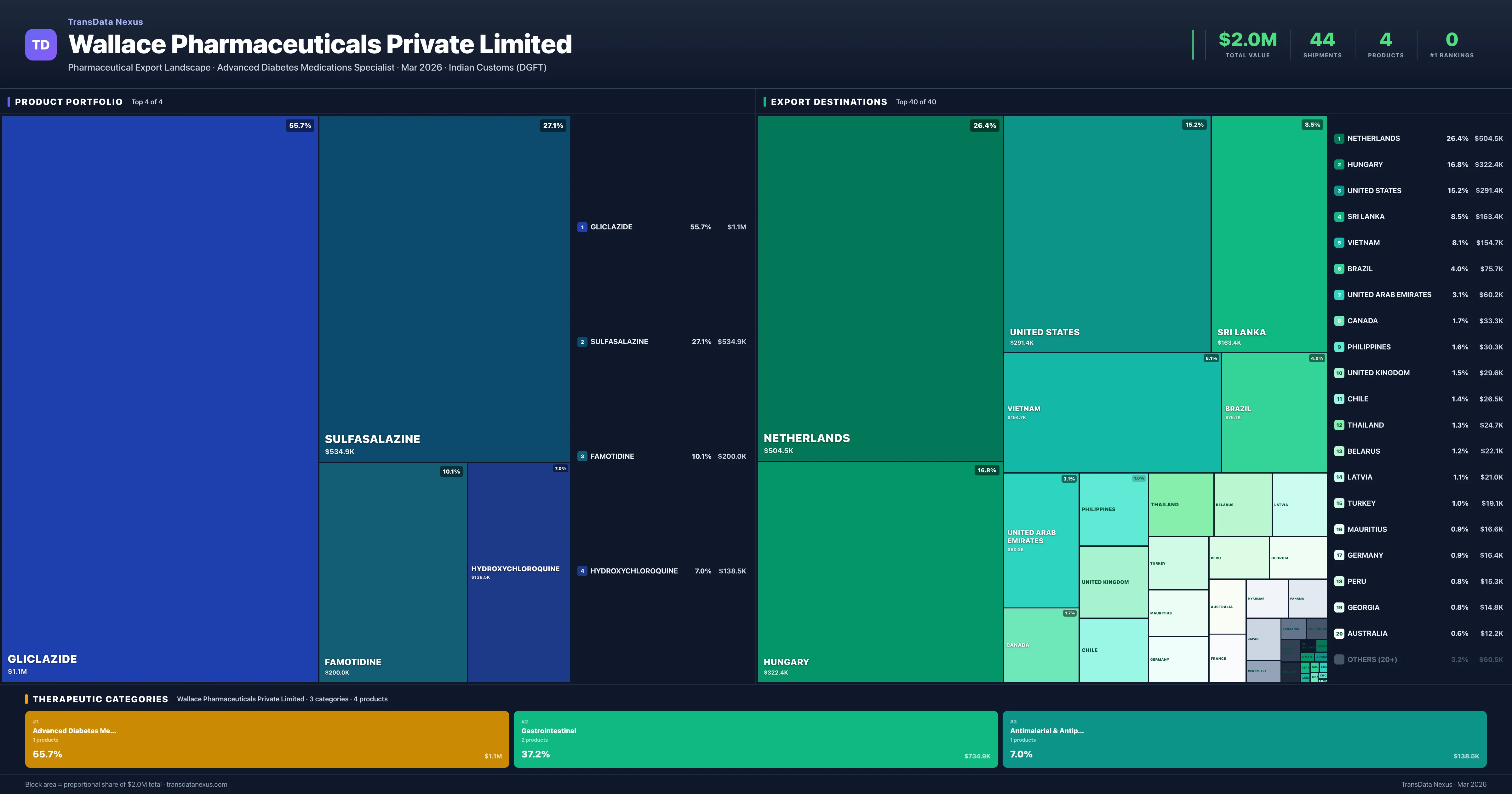
Task: Click the Product Portfolio section header
Action: pos(69,102)
